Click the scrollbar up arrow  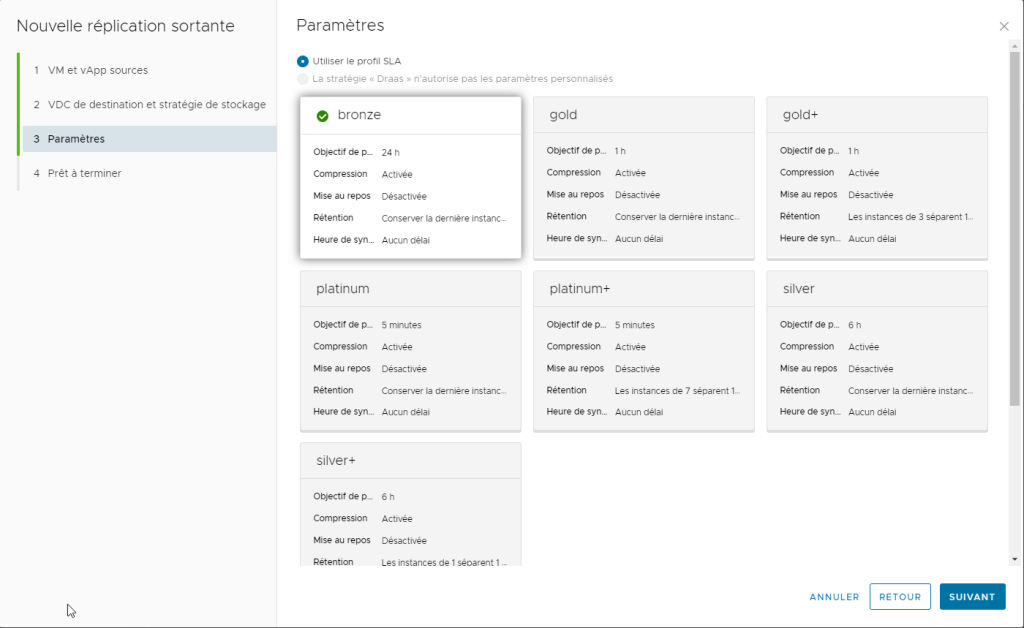[1014, 46]
